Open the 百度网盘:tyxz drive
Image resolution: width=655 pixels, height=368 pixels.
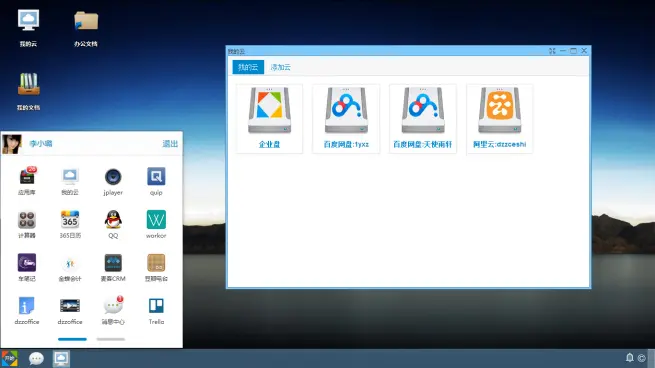346,119
